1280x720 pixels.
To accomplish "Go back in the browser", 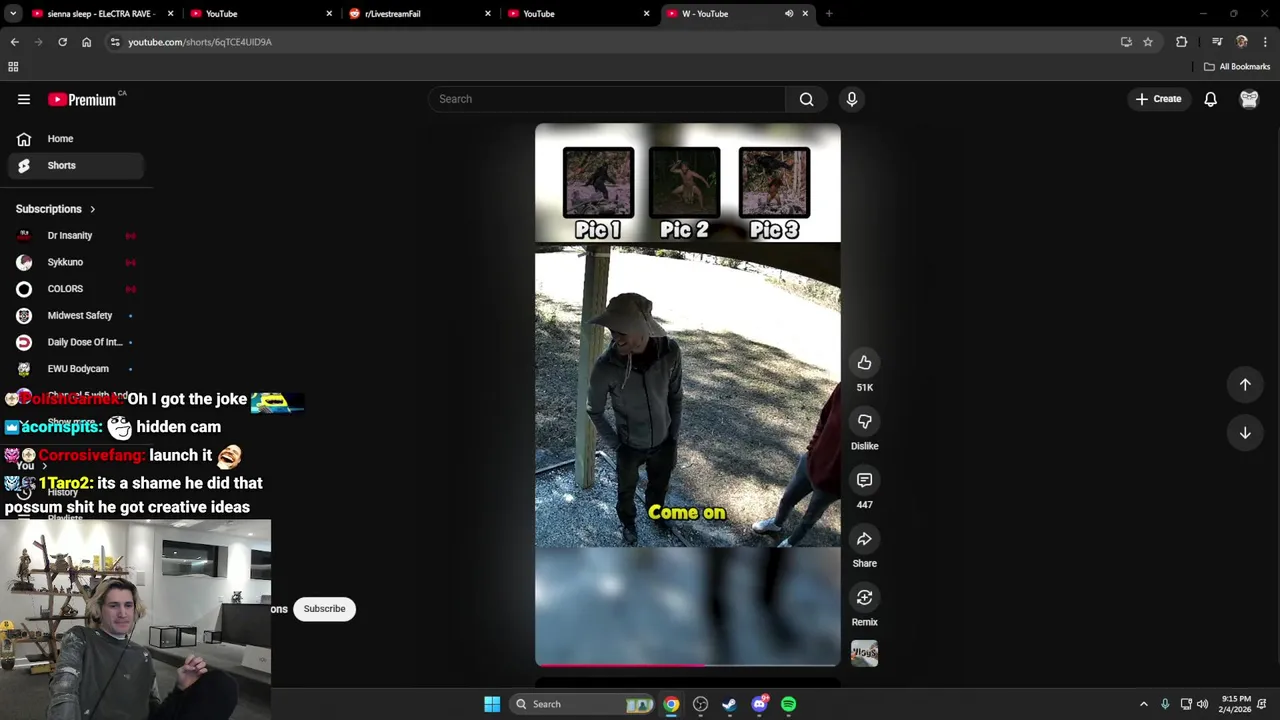I will coord(14,42).
